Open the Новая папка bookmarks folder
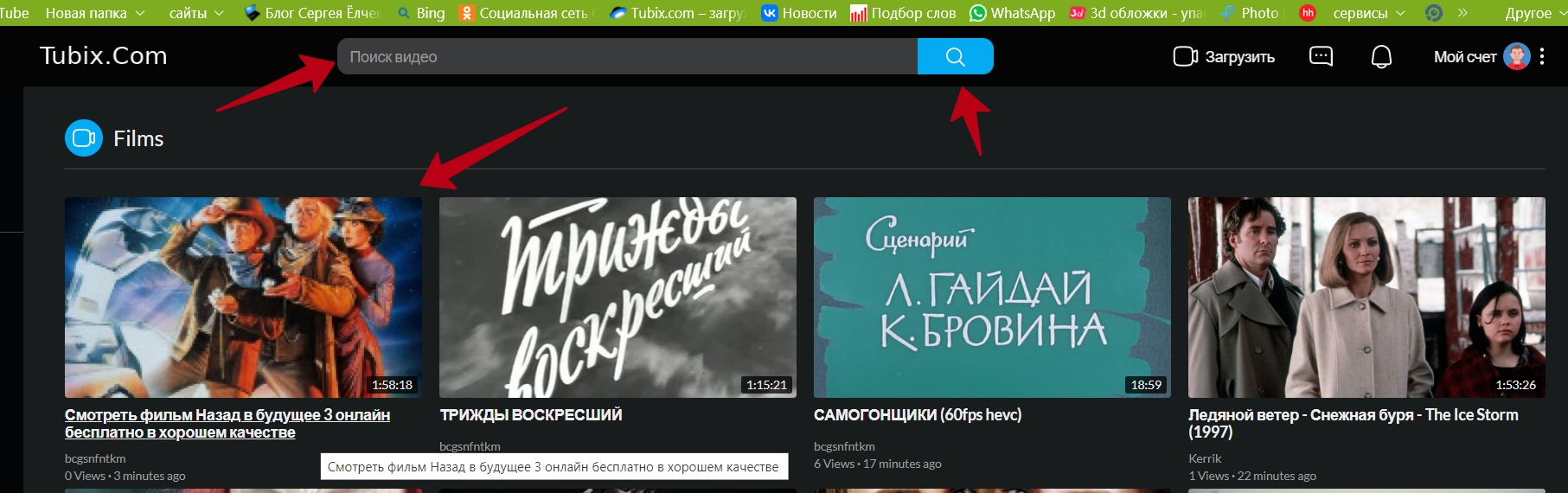 (x=94, y=13)
